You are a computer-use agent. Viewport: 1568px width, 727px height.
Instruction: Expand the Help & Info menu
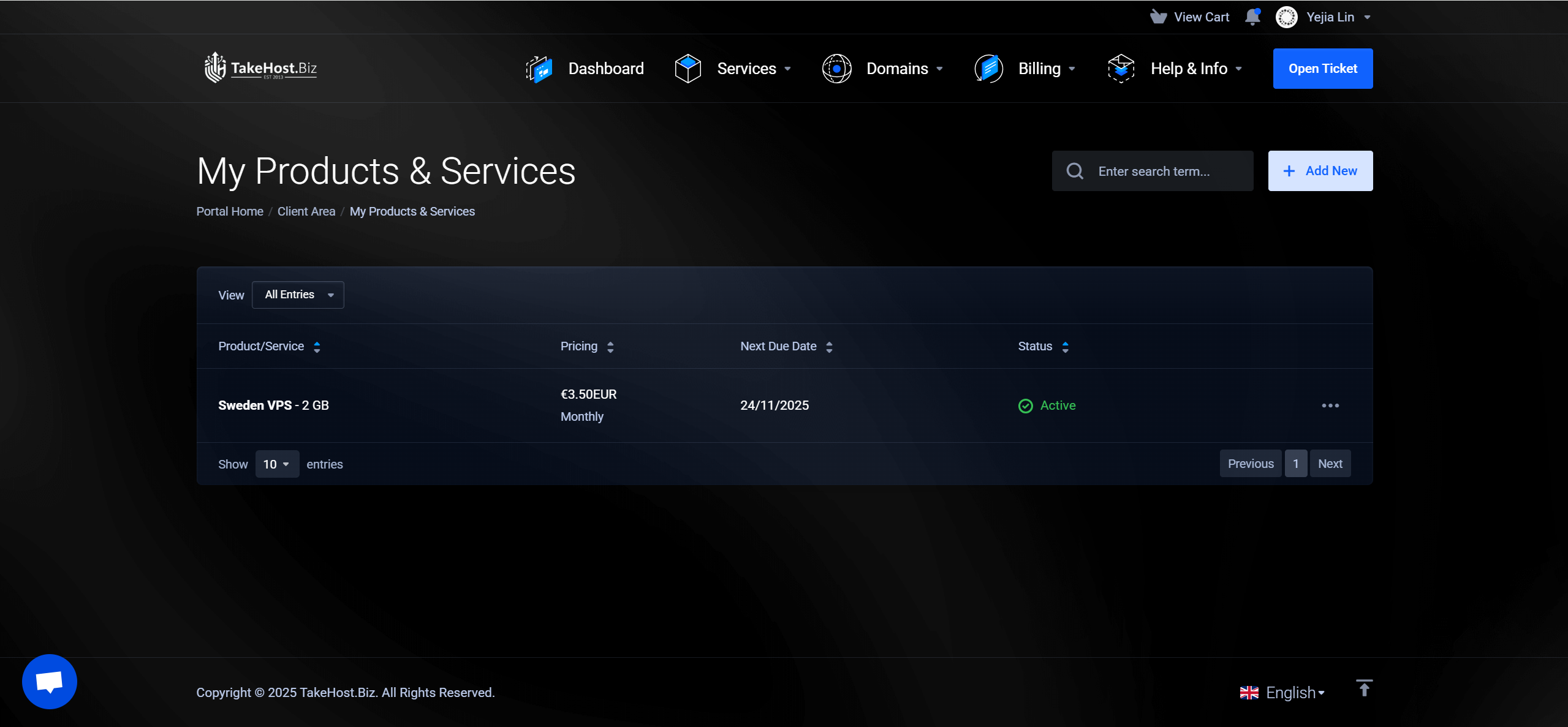1175,69
